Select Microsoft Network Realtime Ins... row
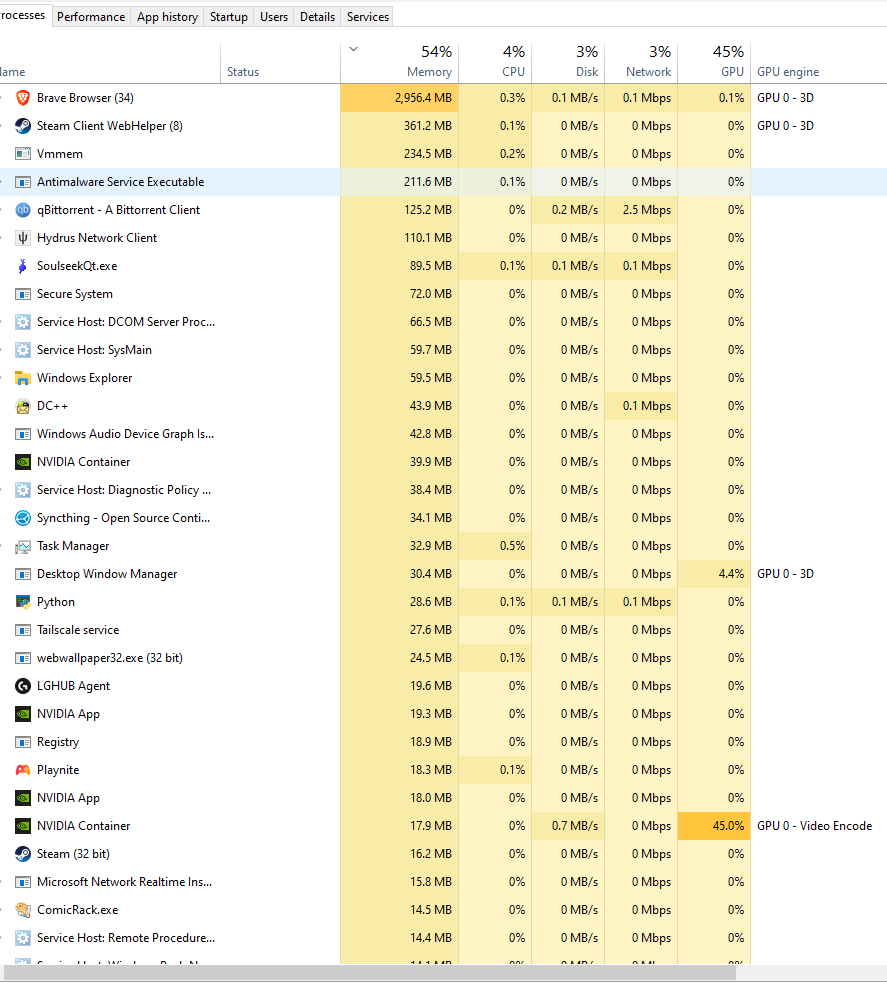Screen dimensions: 887x989 (x=444, y=882)
